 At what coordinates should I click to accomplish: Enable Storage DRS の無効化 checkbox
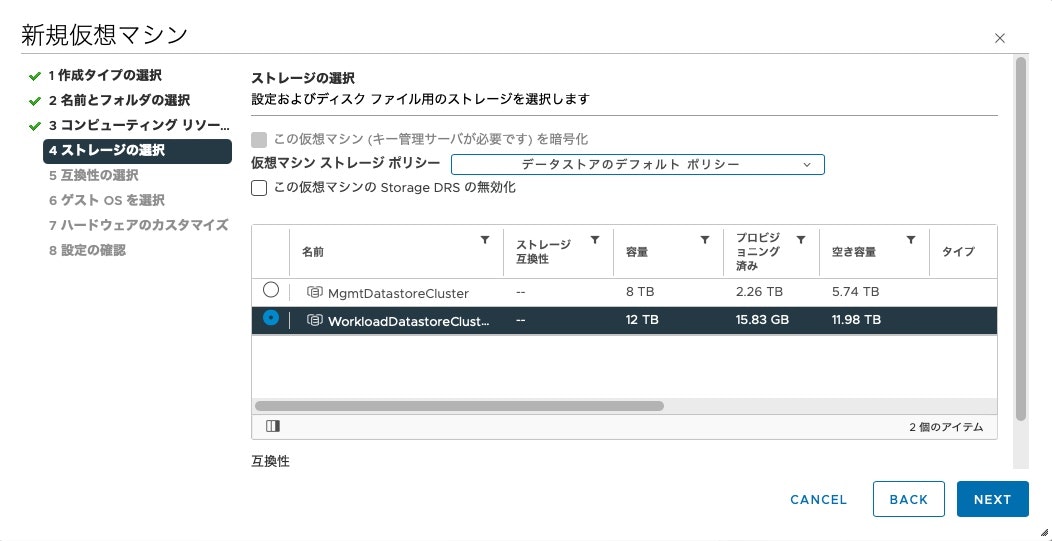tap(259, 188)
